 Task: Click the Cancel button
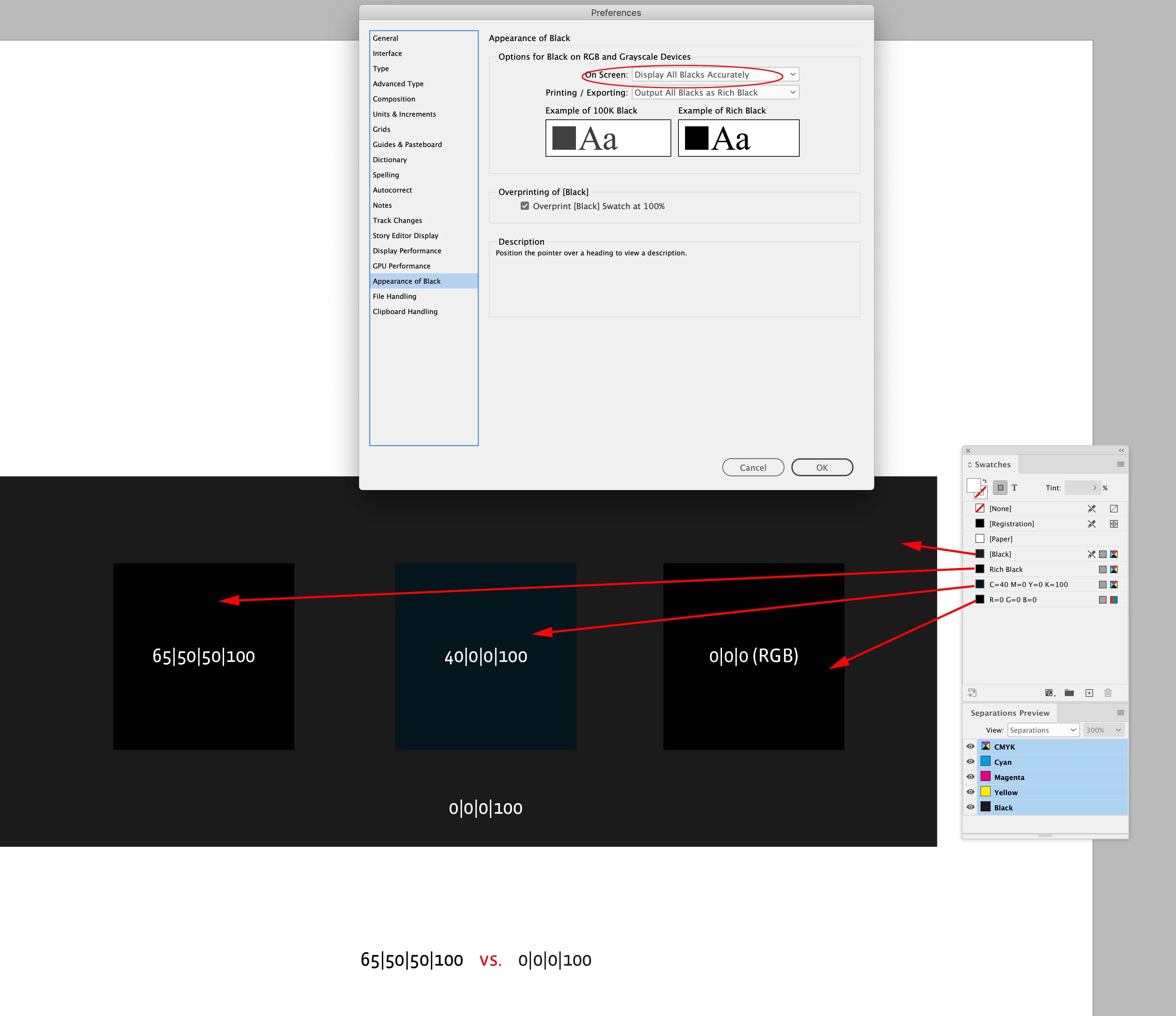753,467
